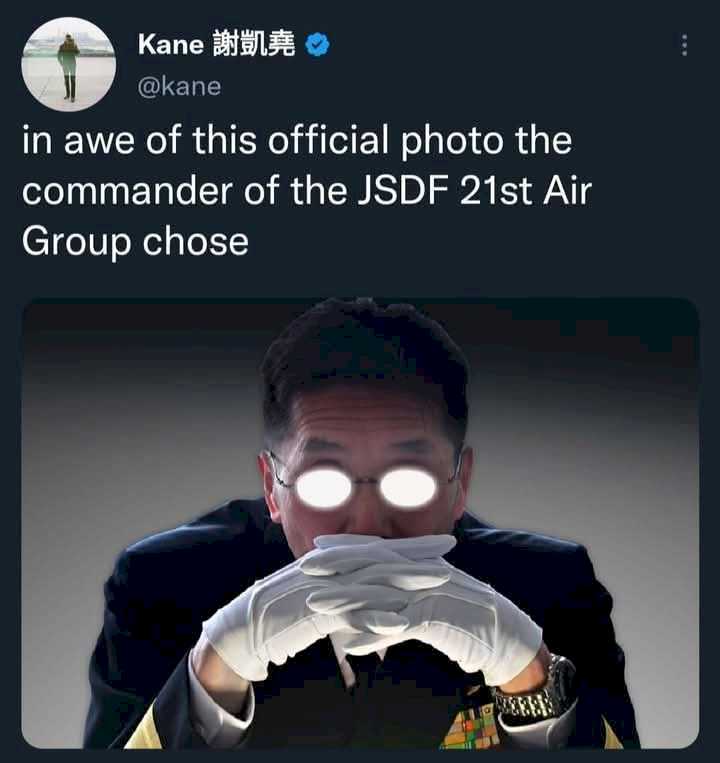The height and width of the screenshot is (763, 720).
Task: Open Kane's circular profile avatar
Action: (x=69, y=64)
